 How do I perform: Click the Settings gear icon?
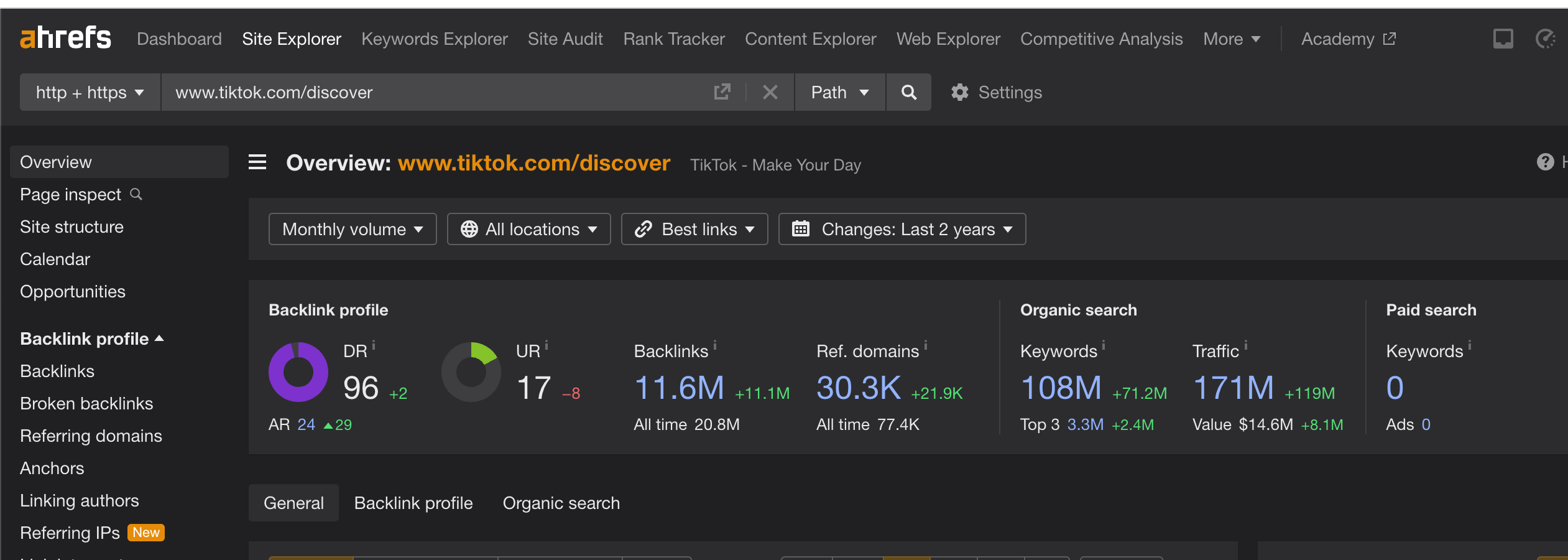[959, 92]
